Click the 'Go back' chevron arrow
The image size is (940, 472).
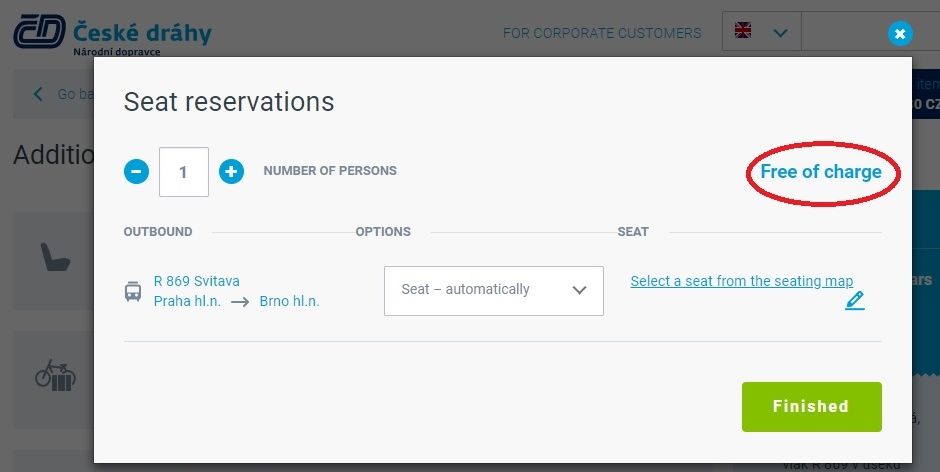[38, 94]
